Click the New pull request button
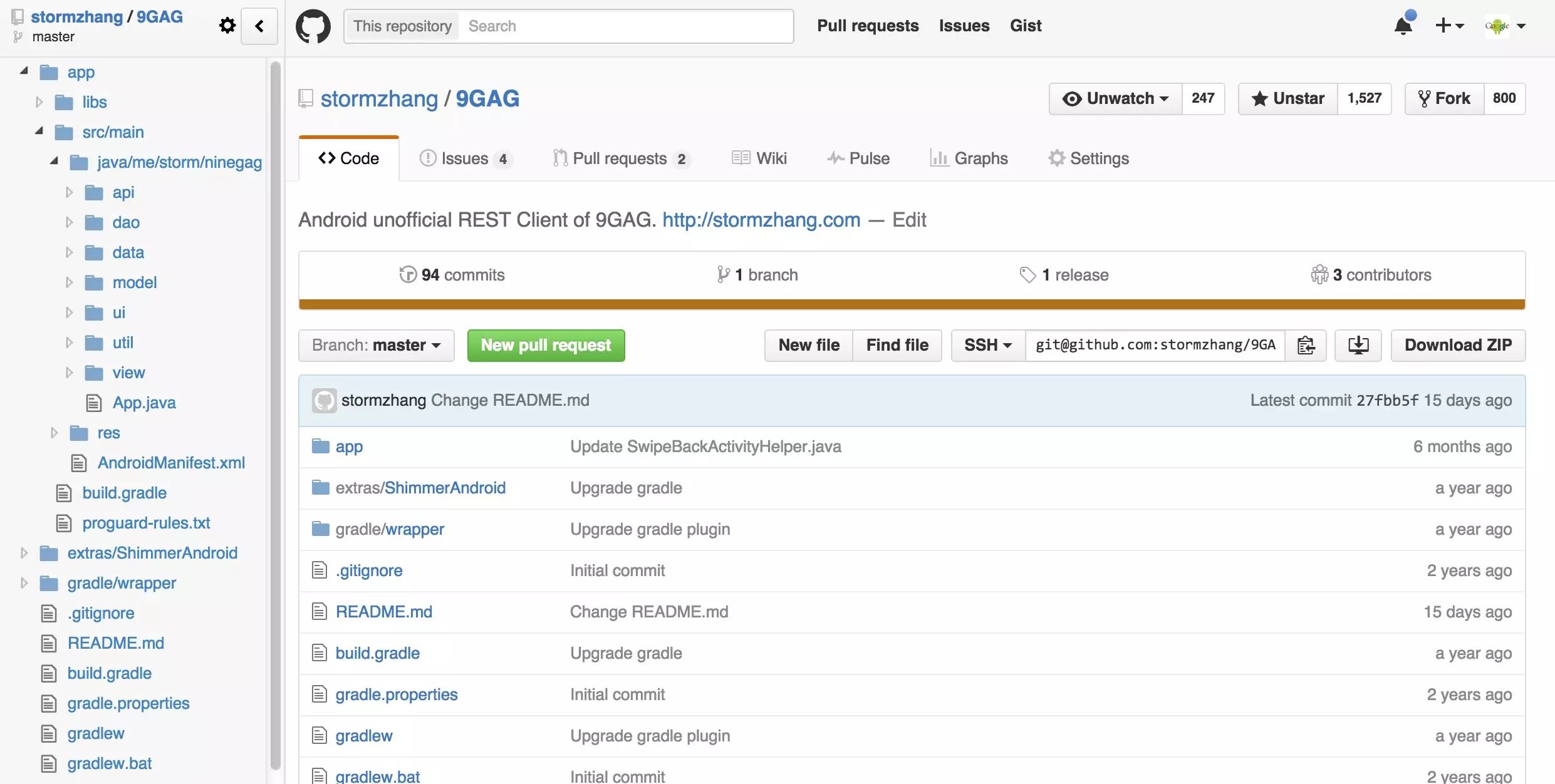1555x784 pixels. 546,345
